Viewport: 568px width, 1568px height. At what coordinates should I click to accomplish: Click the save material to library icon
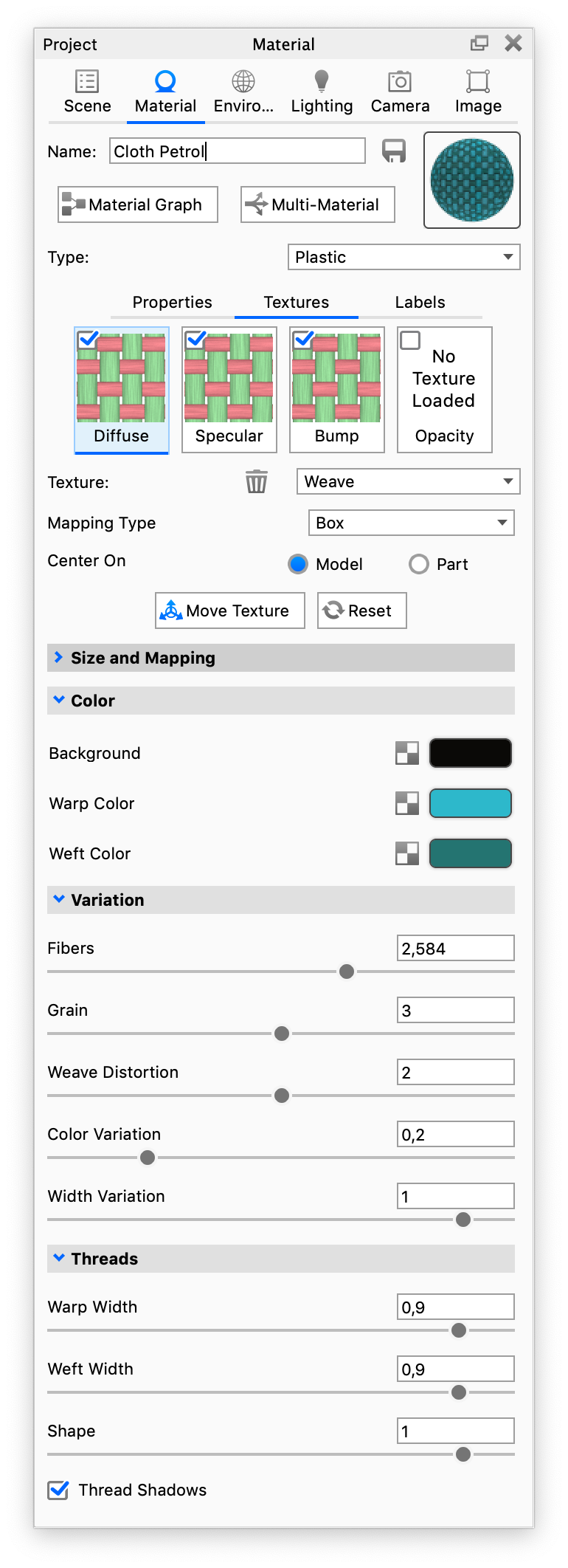click(394, 151)
